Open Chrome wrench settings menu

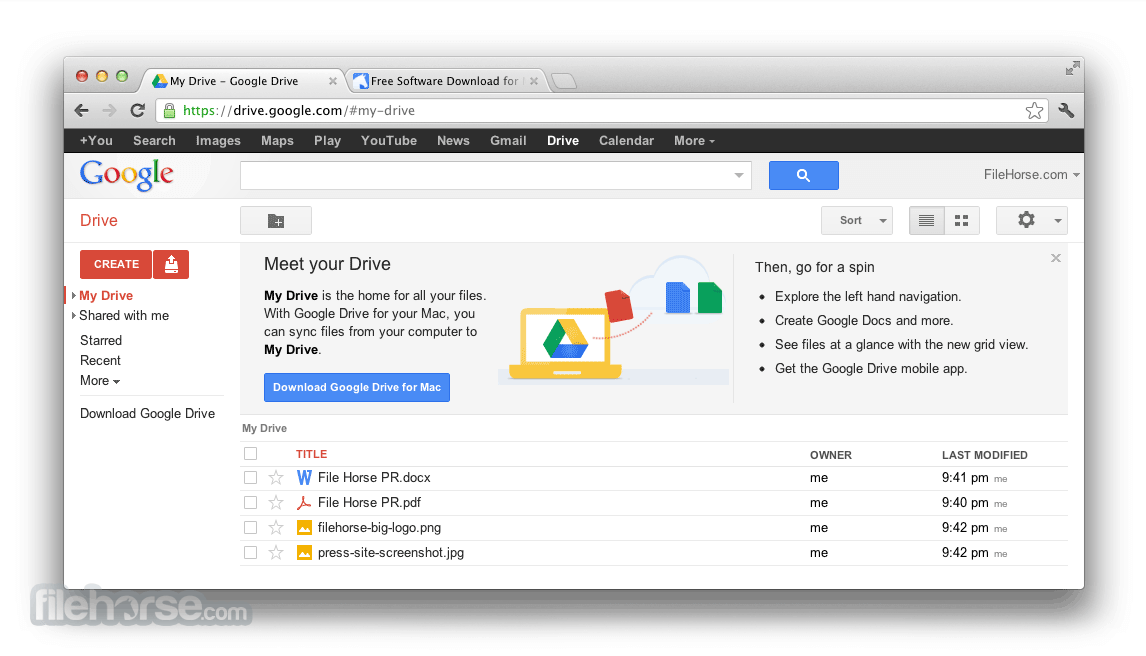point(1066,110)
